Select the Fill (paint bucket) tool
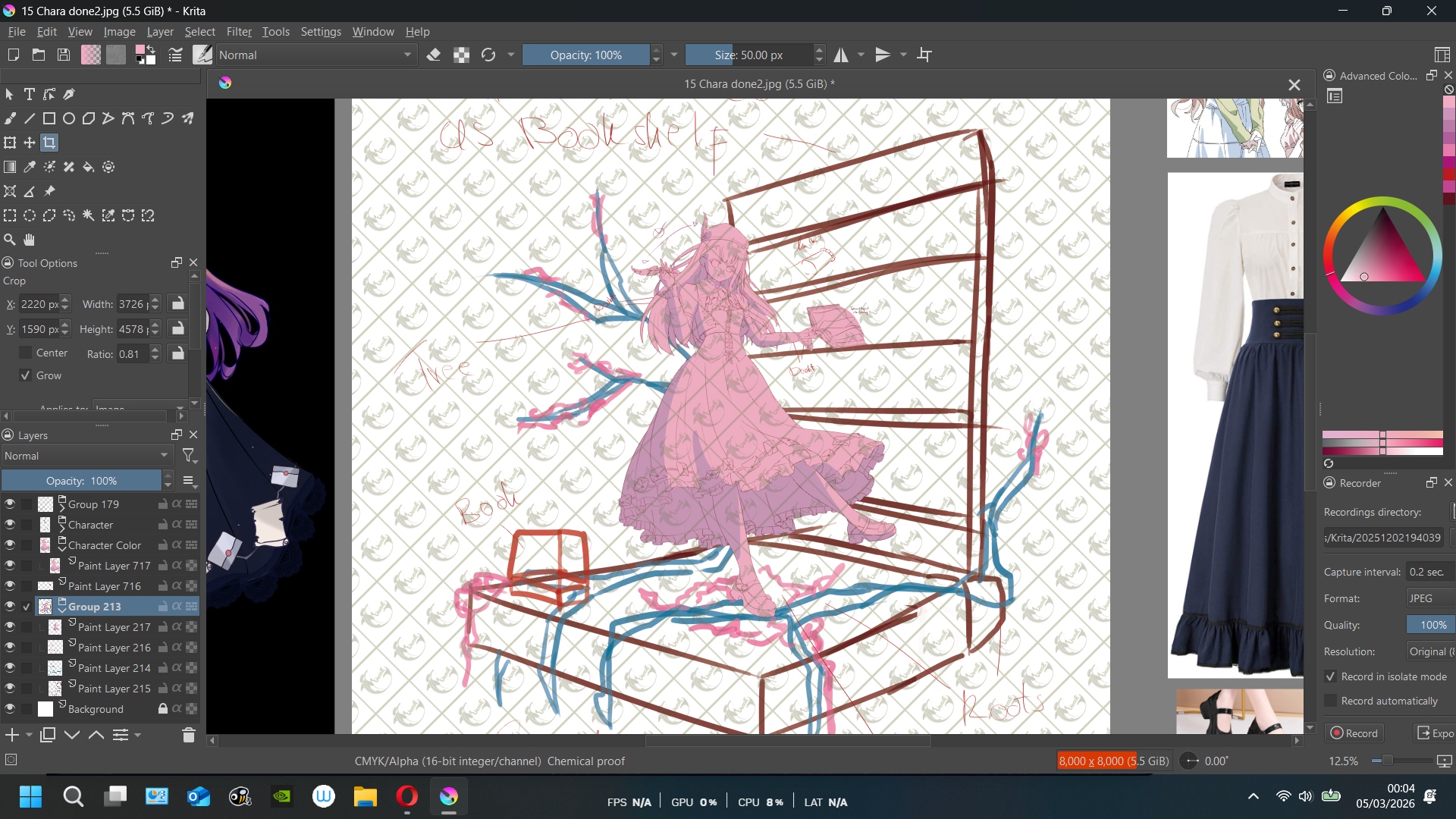 tap(89, 167)
